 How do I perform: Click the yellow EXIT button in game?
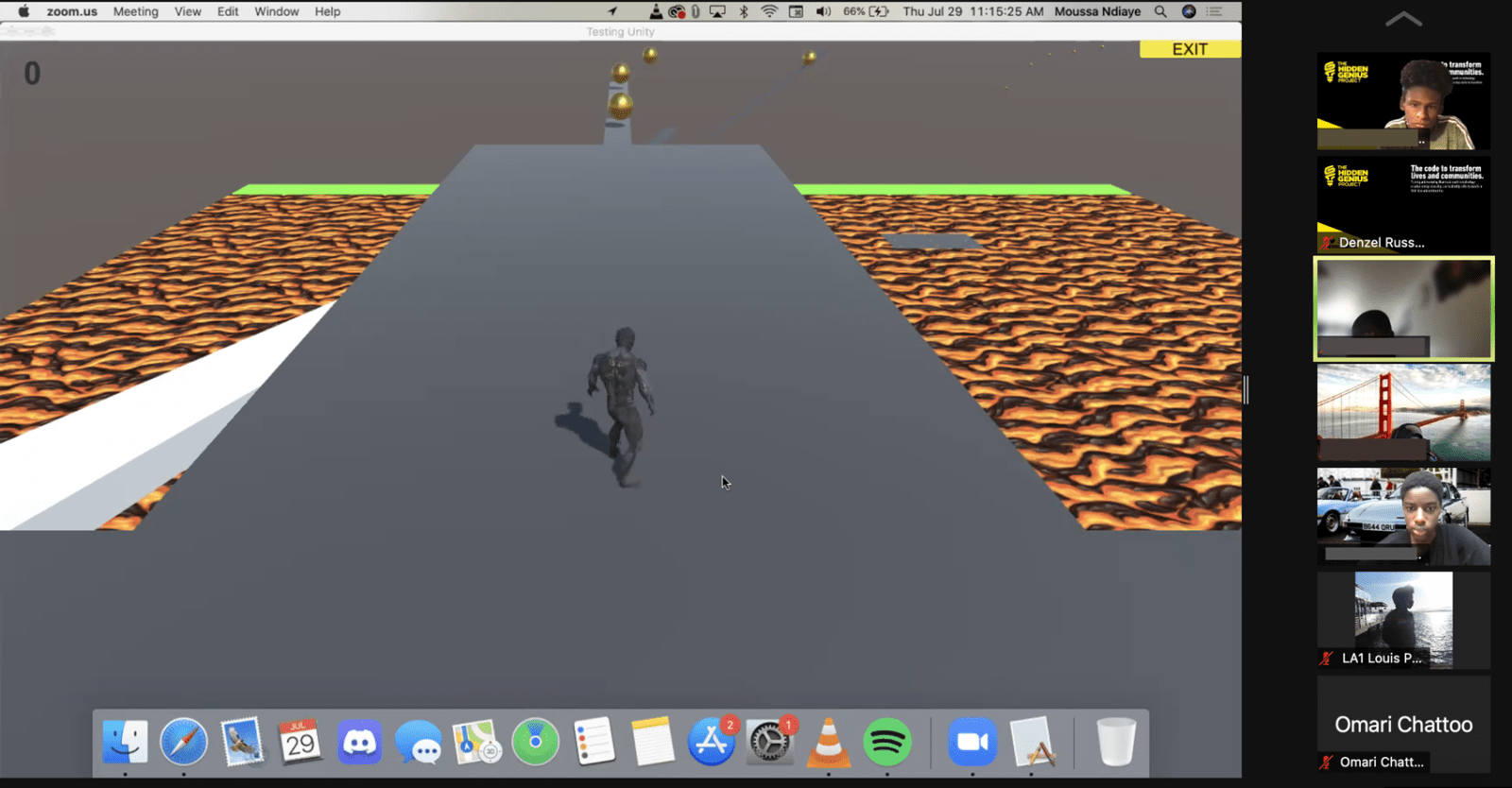1189,49
